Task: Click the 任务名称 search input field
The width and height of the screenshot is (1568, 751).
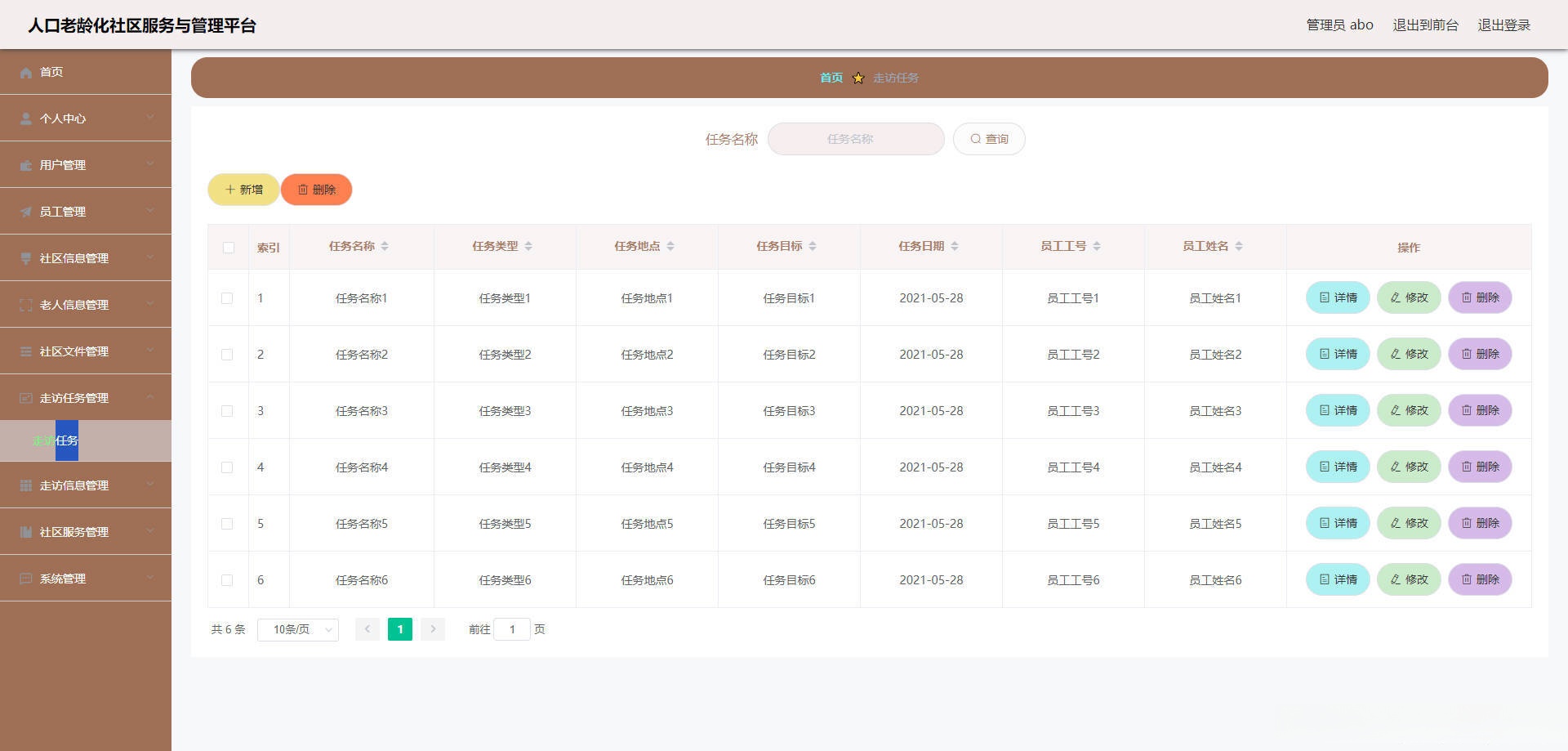Action: tap(856, 139)
